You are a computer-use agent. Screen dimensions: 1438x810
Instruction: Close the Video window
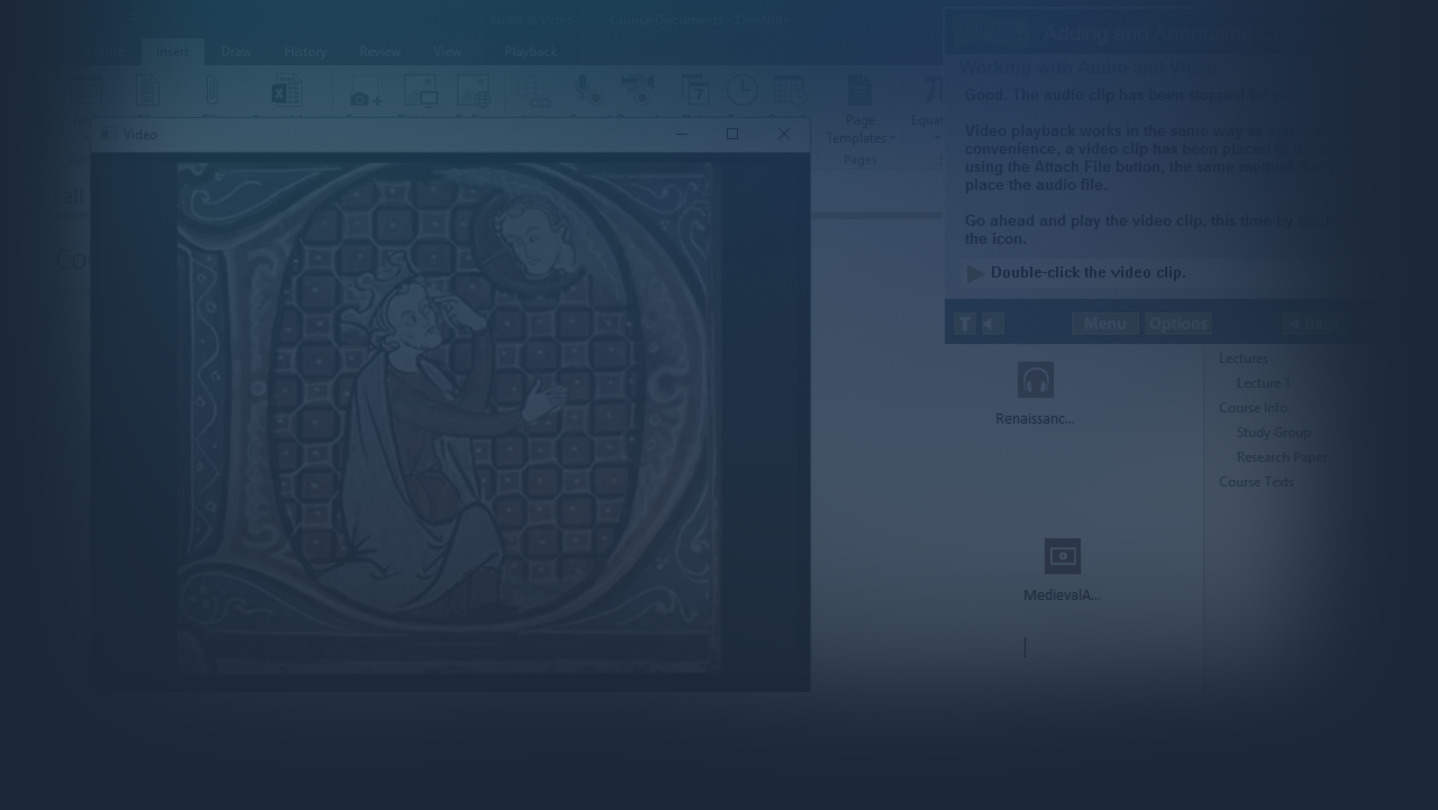pos(784,134)
